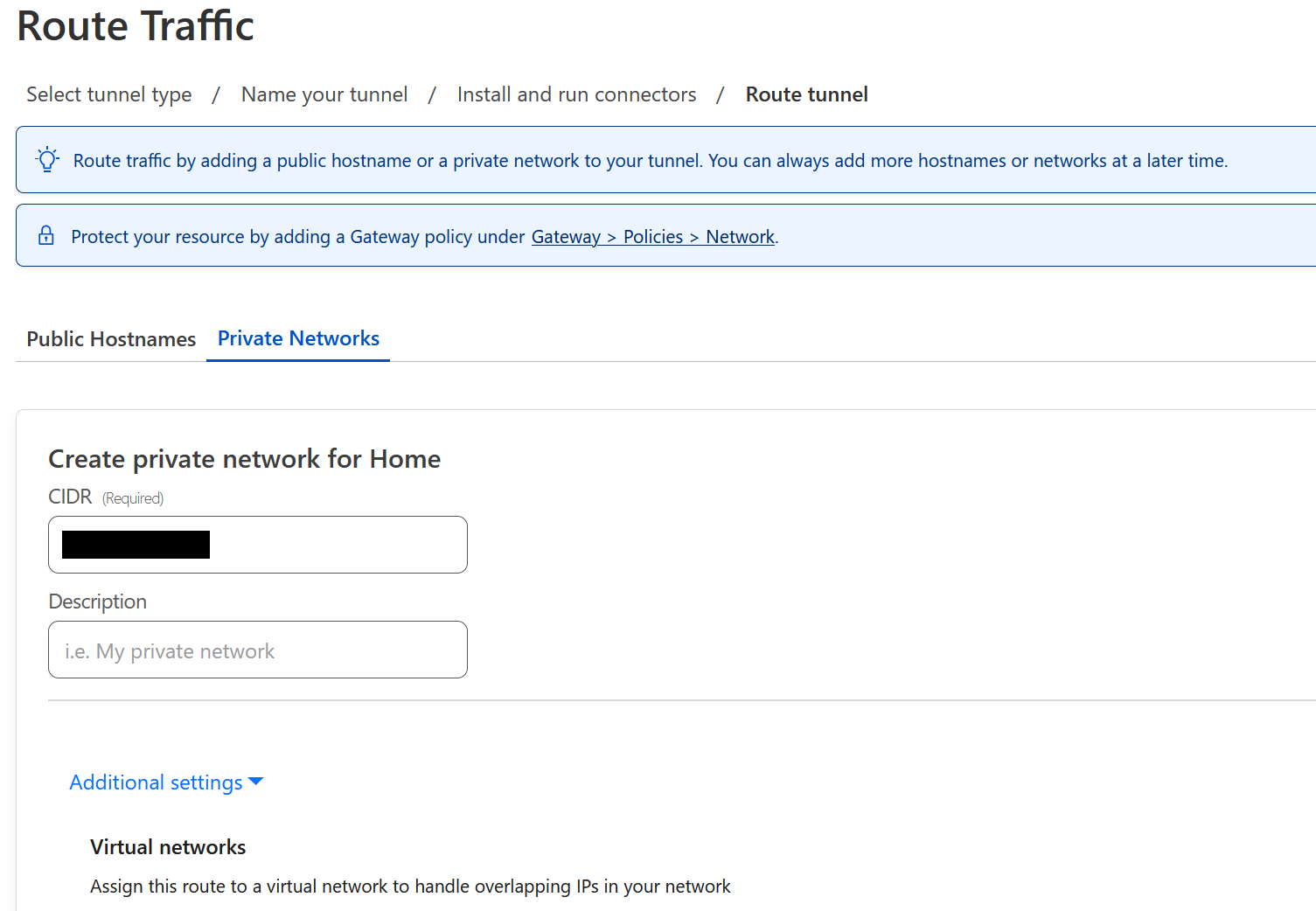Return to Install and run connectors step
The image size is (1316, 911).
(577, 94)
